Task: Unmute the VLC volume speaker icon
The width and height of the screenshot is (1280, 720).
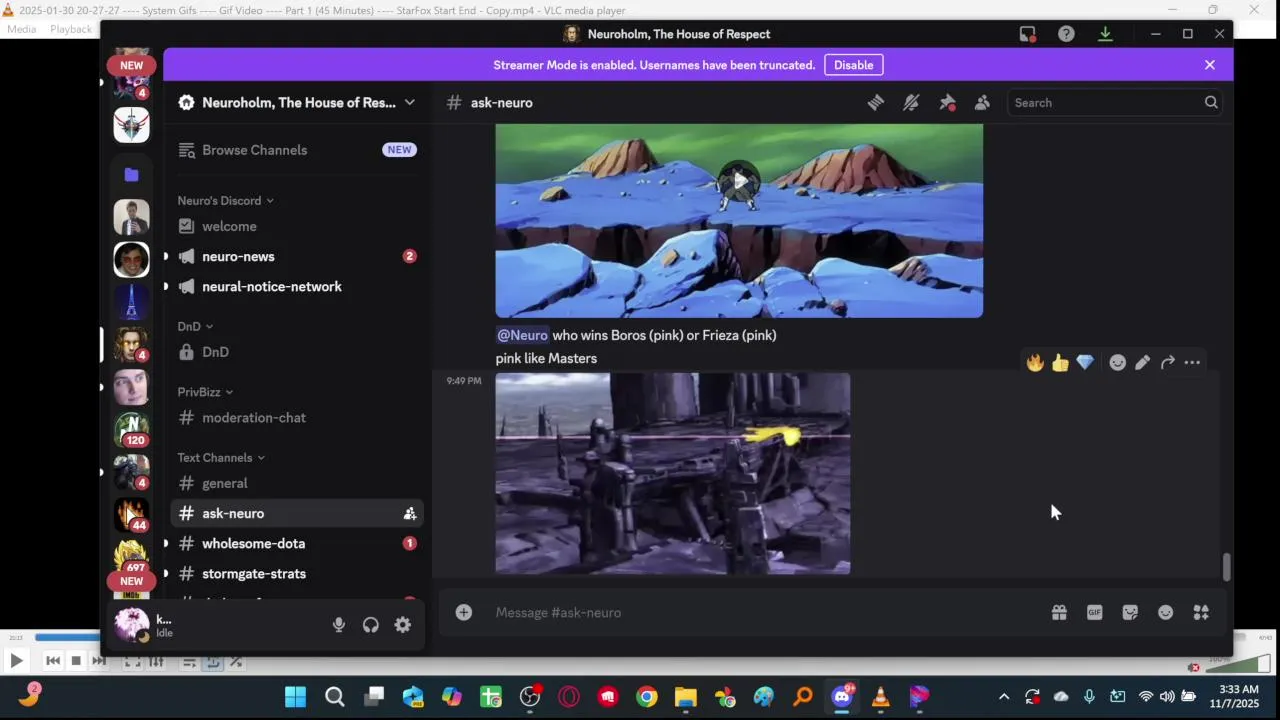Action: click(x=1193, y=667)
